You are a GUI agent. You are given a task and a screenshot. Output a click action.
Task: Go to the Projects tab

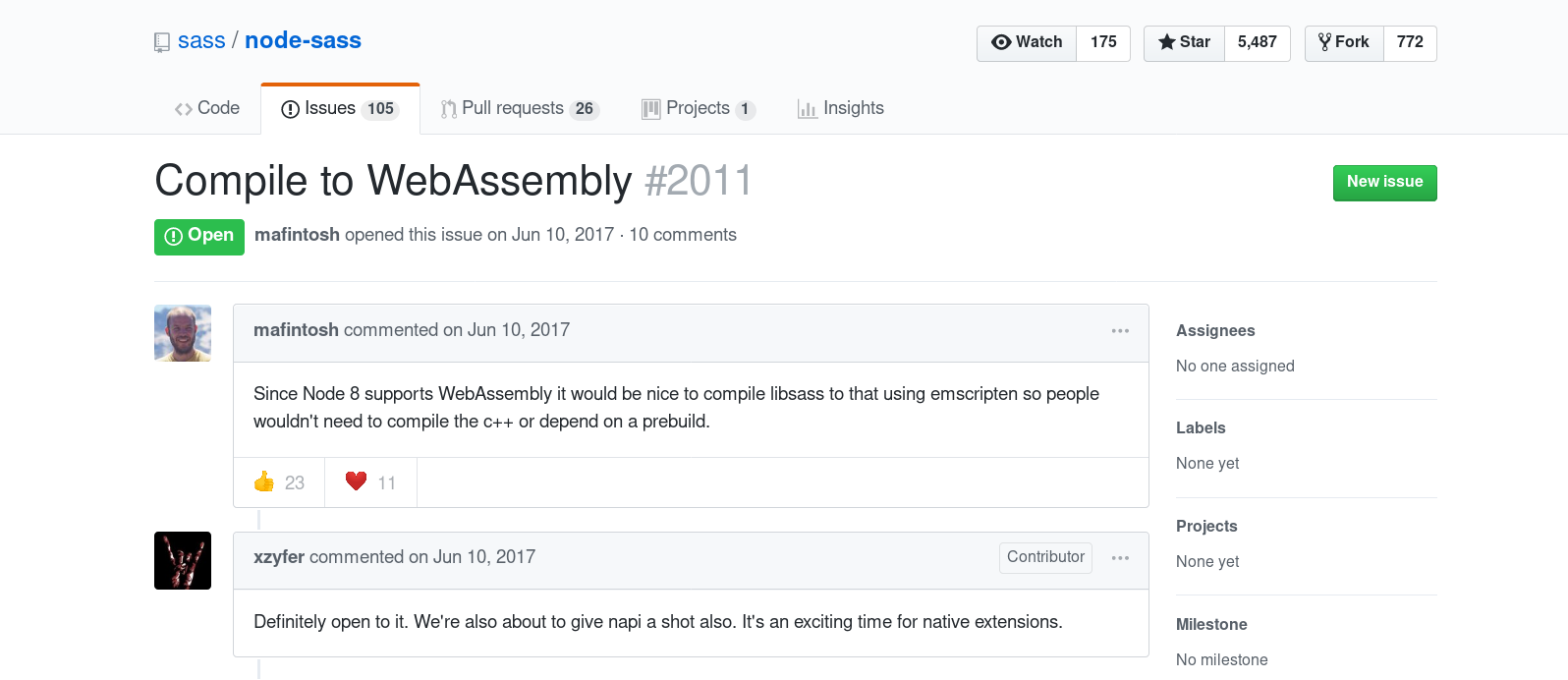coord(698,108)
